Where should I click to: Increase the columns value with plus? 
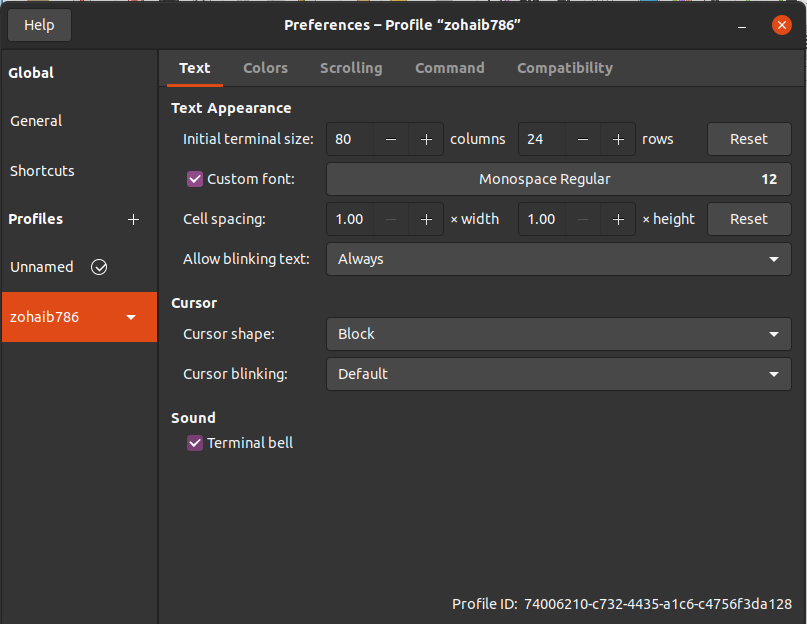click(426, 139)
